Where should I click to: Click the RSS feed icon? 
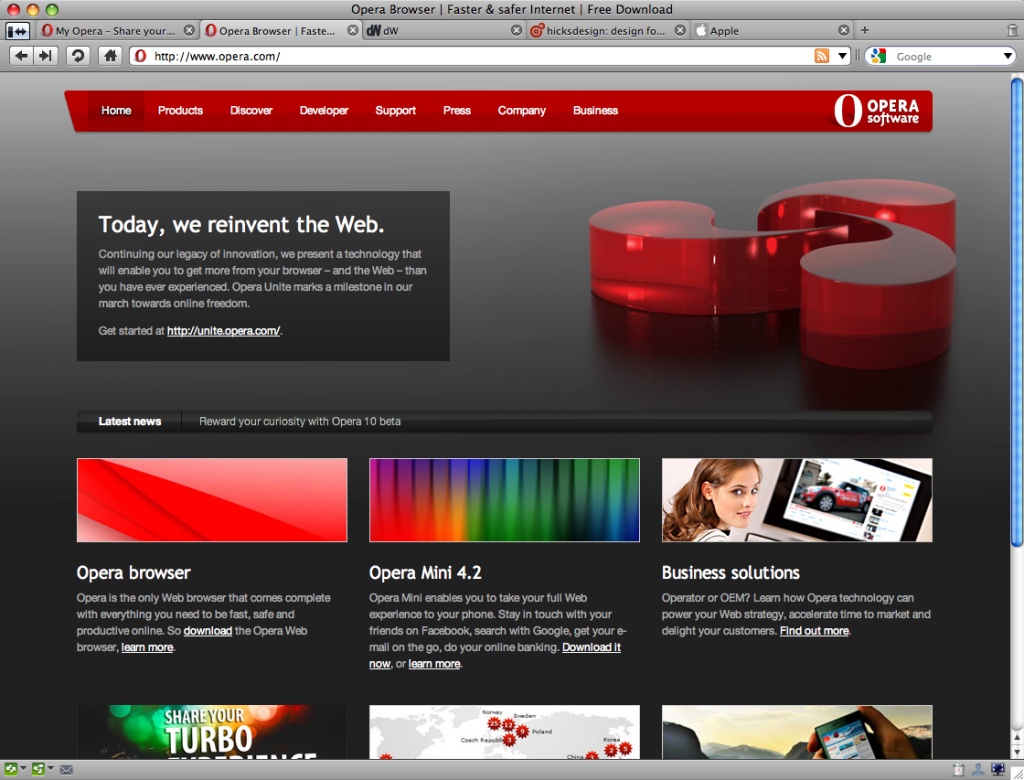tap(822, 56)
